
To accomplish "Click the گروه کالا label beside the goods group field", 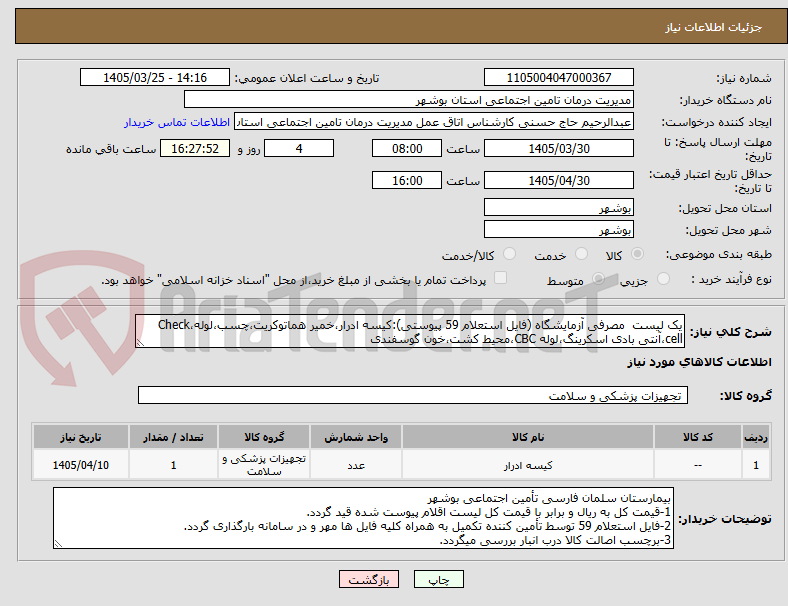I will coord(746,395).
